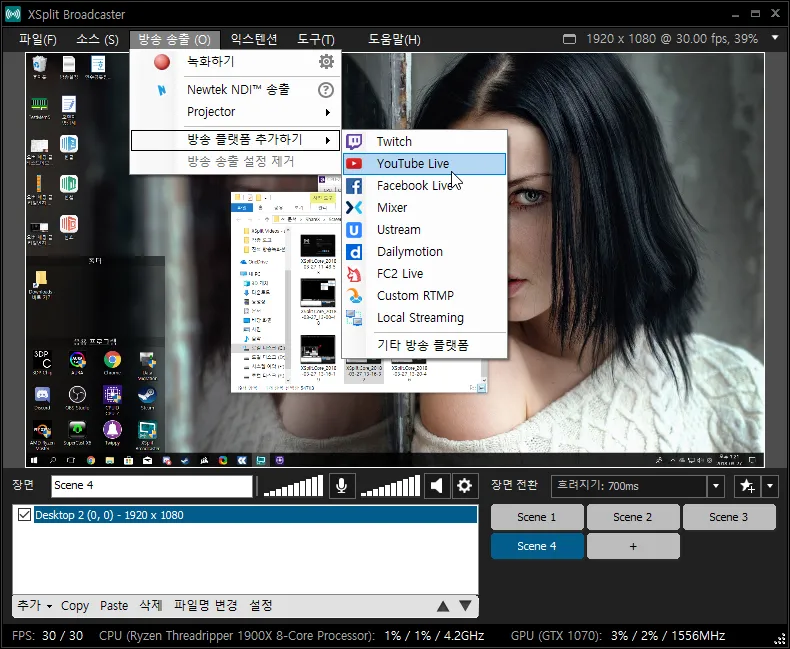Choose Local Streaming from the platform list
Image resolution: width=790 pixels, height=649 pixels.
point(424,318)
